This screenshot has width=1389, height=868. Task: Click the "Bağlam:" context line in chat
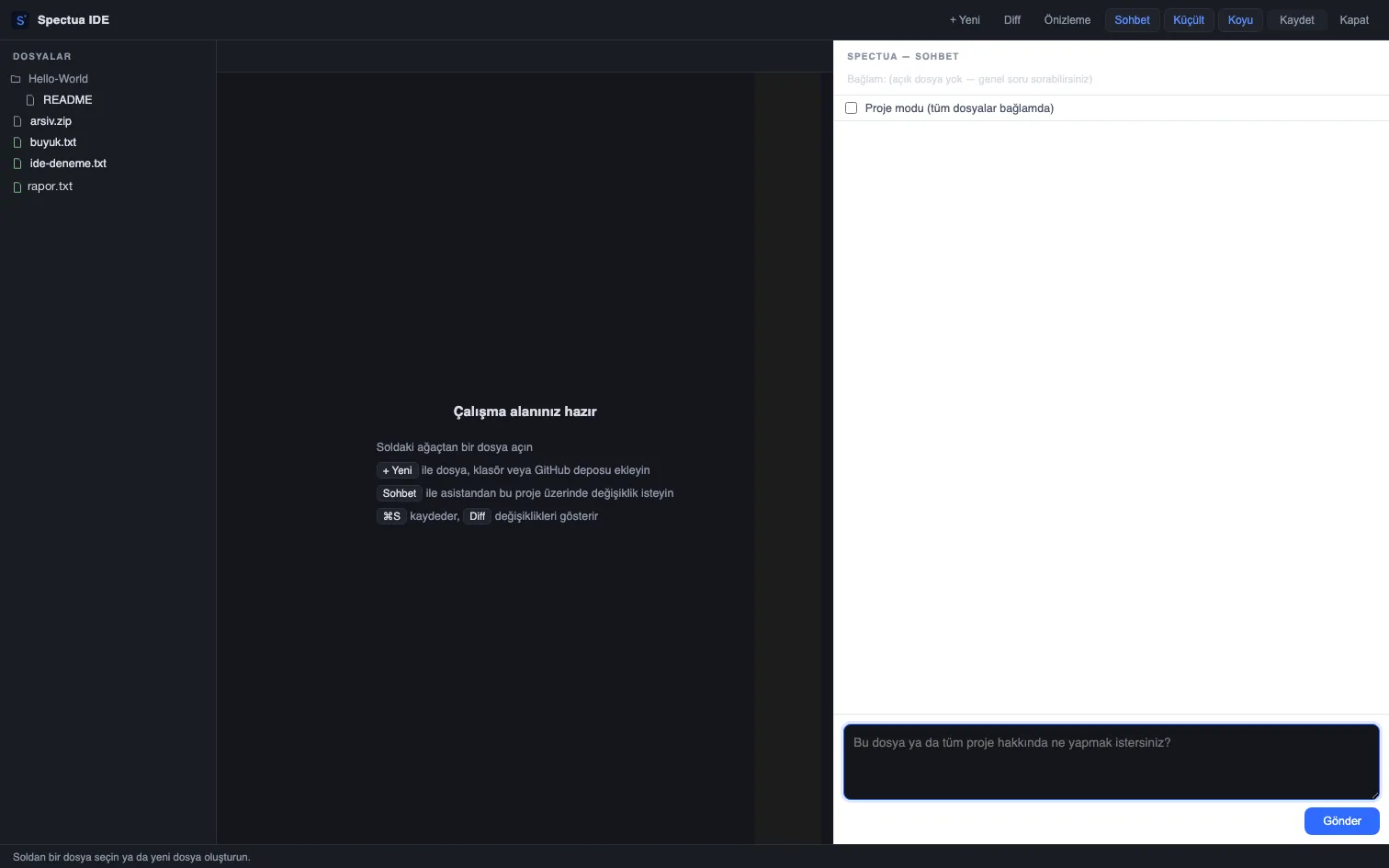[x=969, y=80]
